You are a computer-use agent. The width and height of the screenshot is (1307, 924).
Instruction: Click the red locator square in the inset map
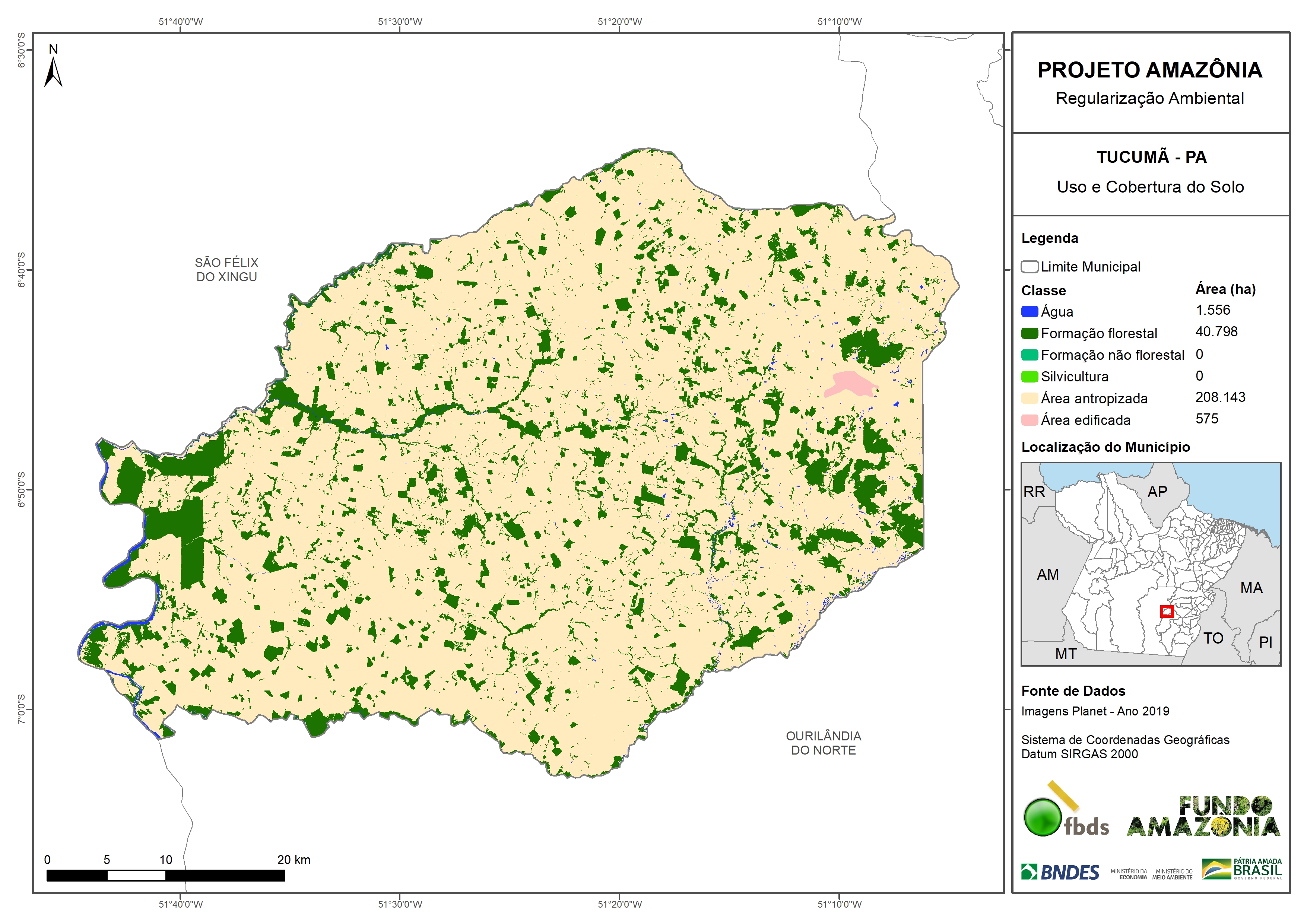1167,612
